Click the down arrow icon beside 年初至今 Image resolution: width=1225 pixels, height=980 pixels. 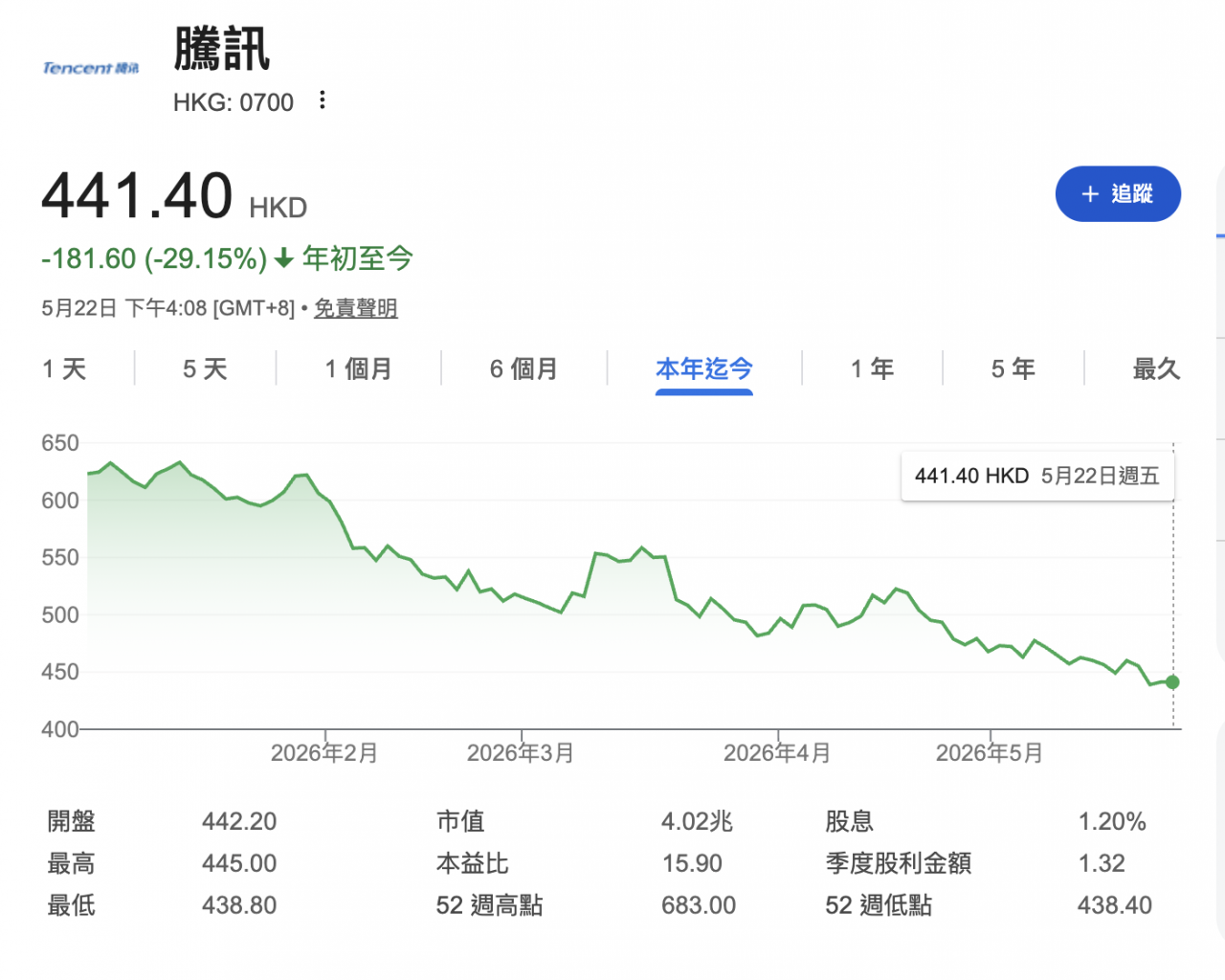pos(283,258)
